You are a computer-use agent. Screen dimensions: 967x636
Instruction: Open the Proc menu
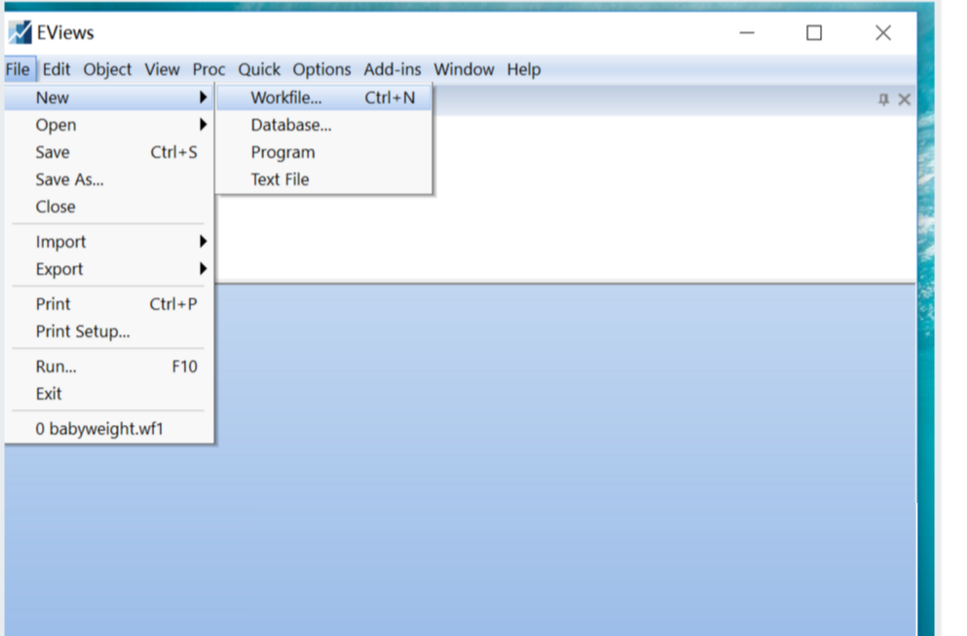(x=208, y=69)
